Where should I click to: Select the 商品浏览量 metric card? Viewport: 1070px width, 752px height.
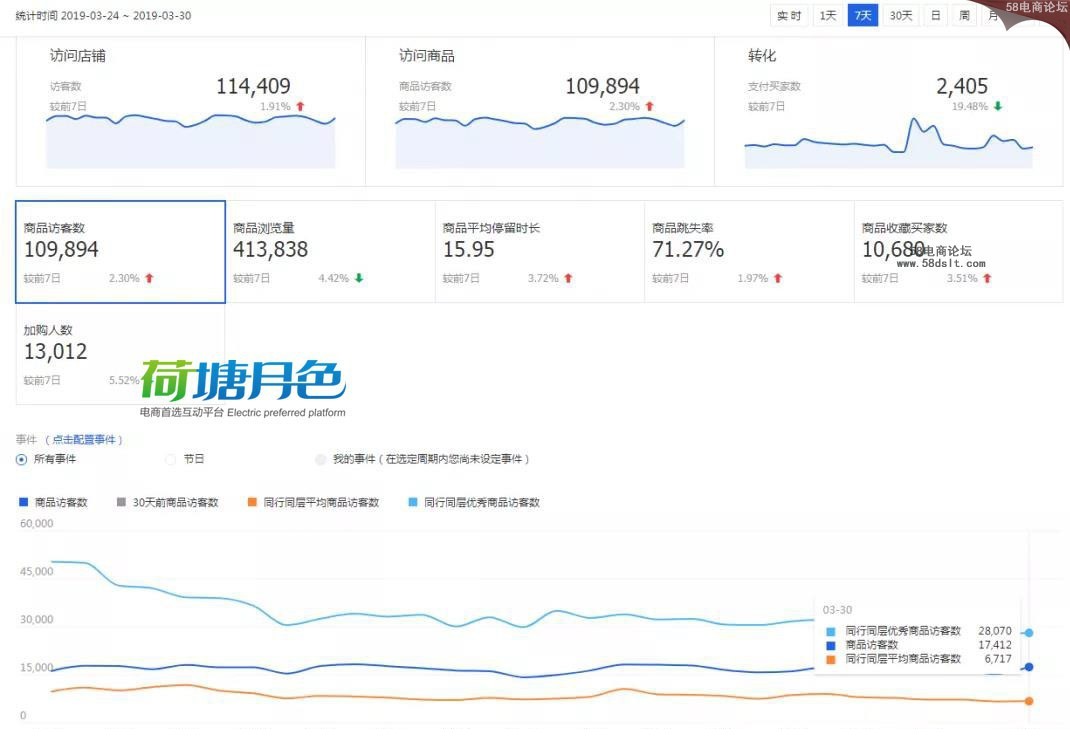(330, 252)
